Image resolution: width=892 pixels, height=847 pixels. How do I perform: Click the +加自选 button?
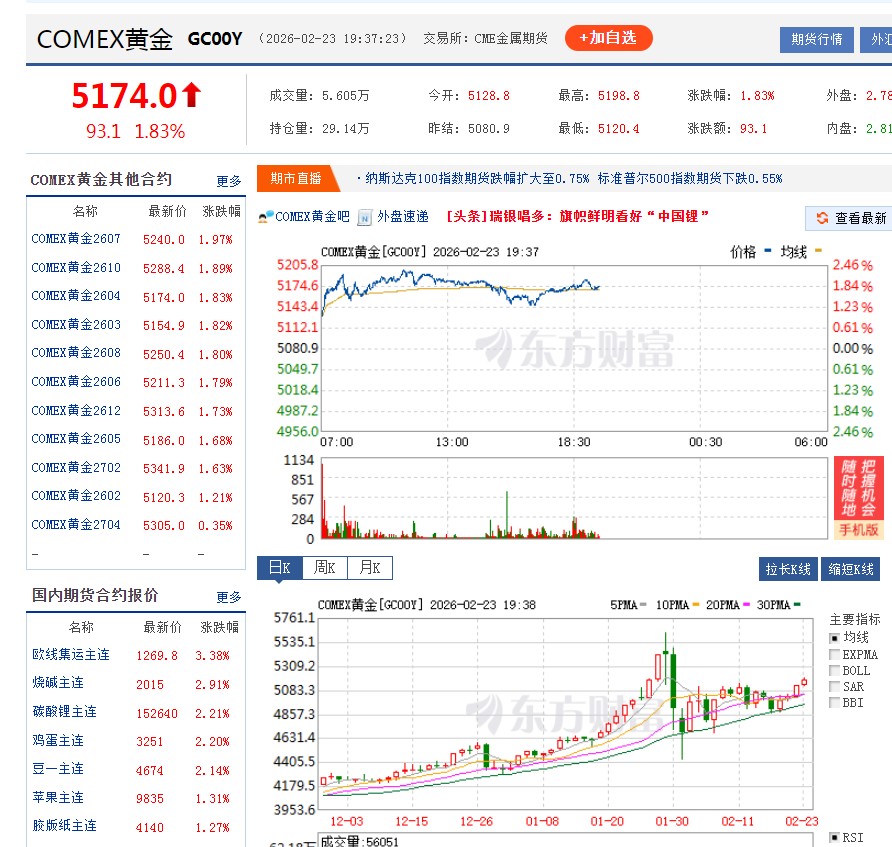(609, 38)
